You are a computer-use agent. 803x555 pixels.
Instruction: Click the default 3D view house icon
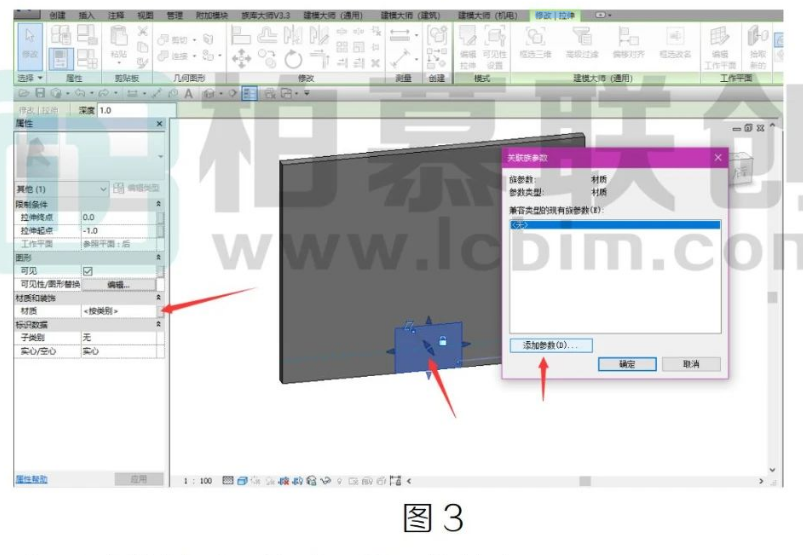[208, 93]
